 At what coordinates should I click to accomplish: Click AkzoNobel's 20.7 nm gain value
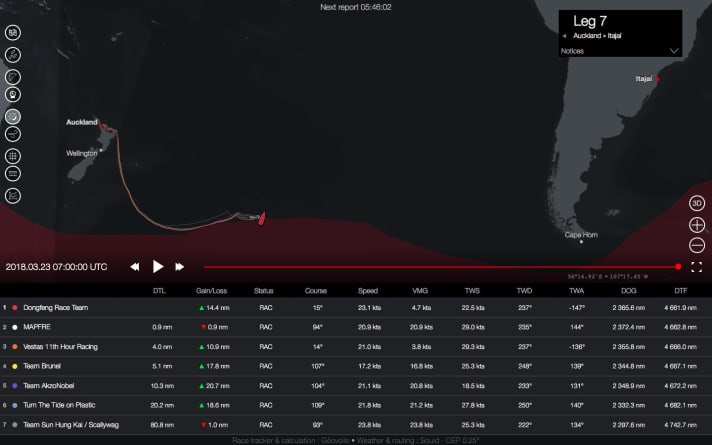tap(214, 386)
